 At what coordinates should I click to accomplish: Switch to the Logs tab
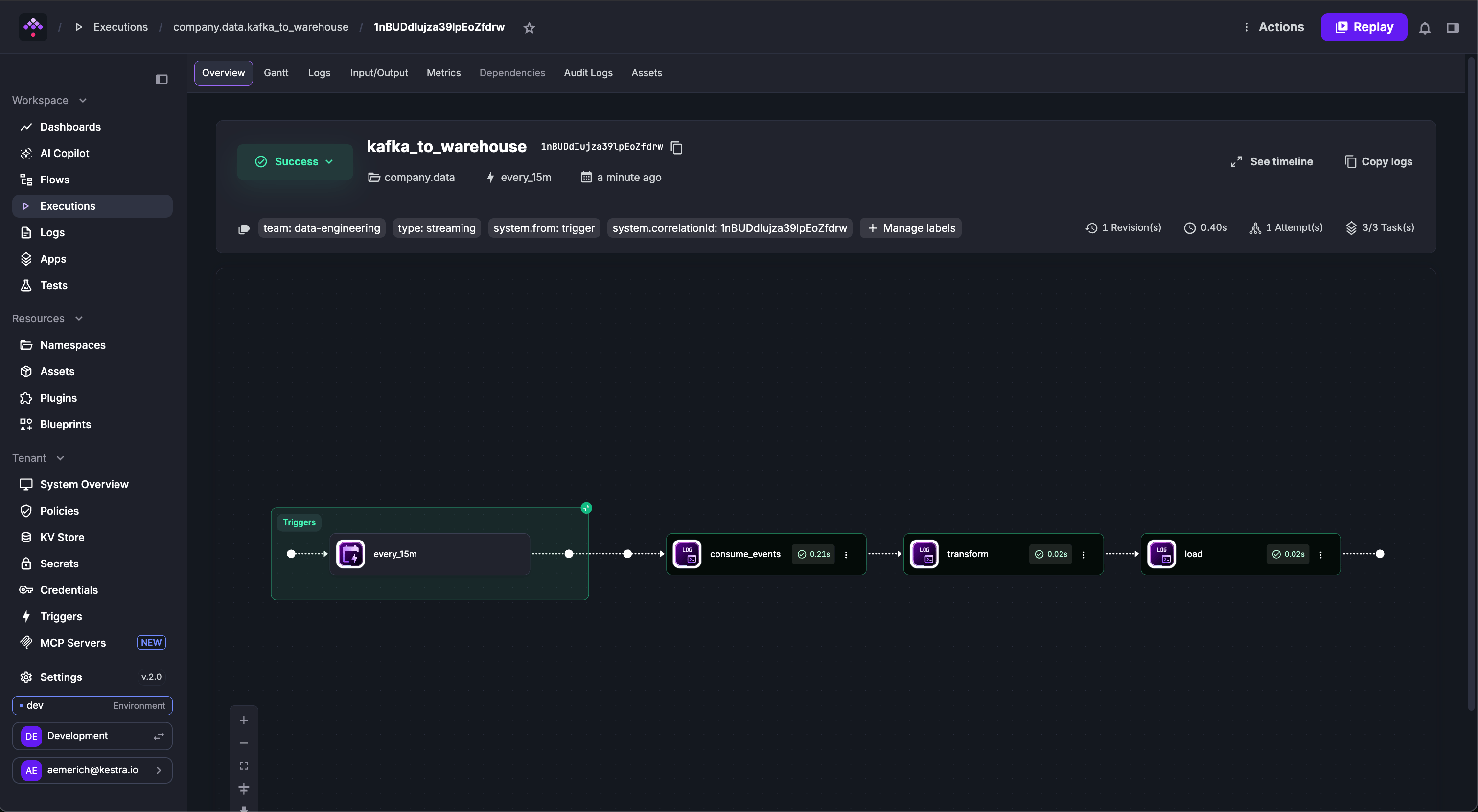(319, 73)
